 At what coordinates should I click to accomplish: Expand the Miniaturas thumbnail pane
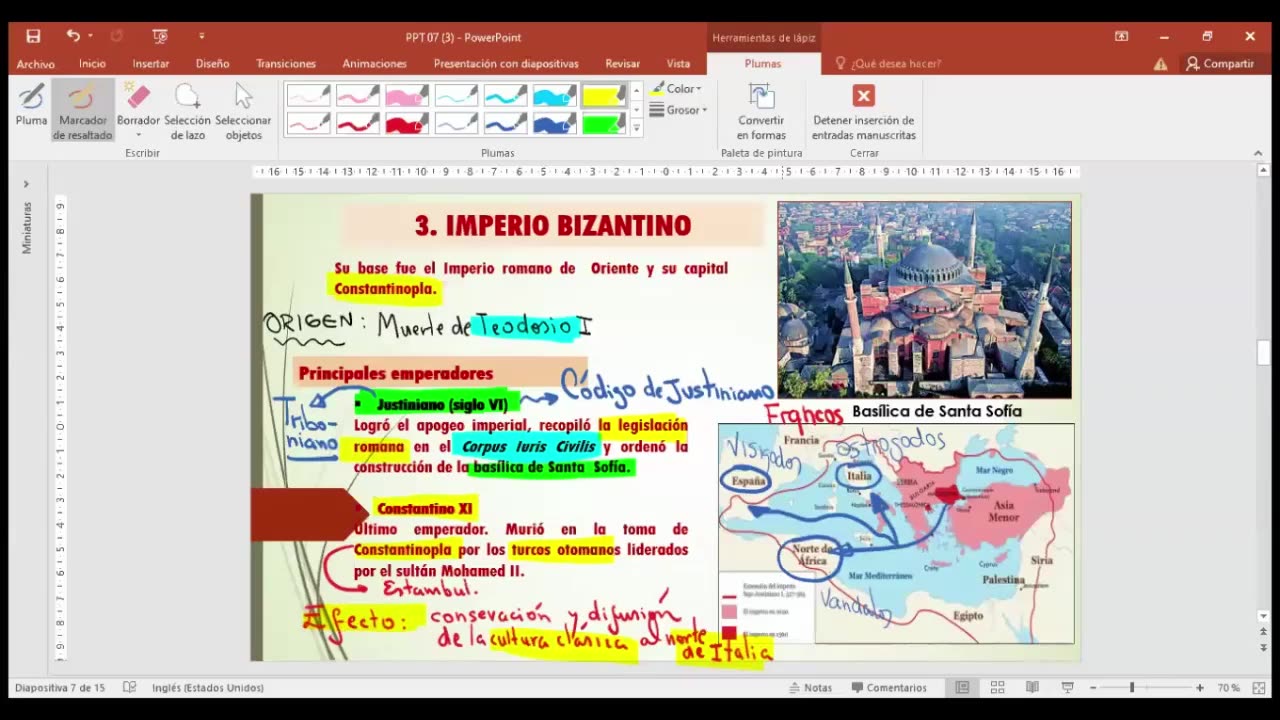tap(26, 184)
